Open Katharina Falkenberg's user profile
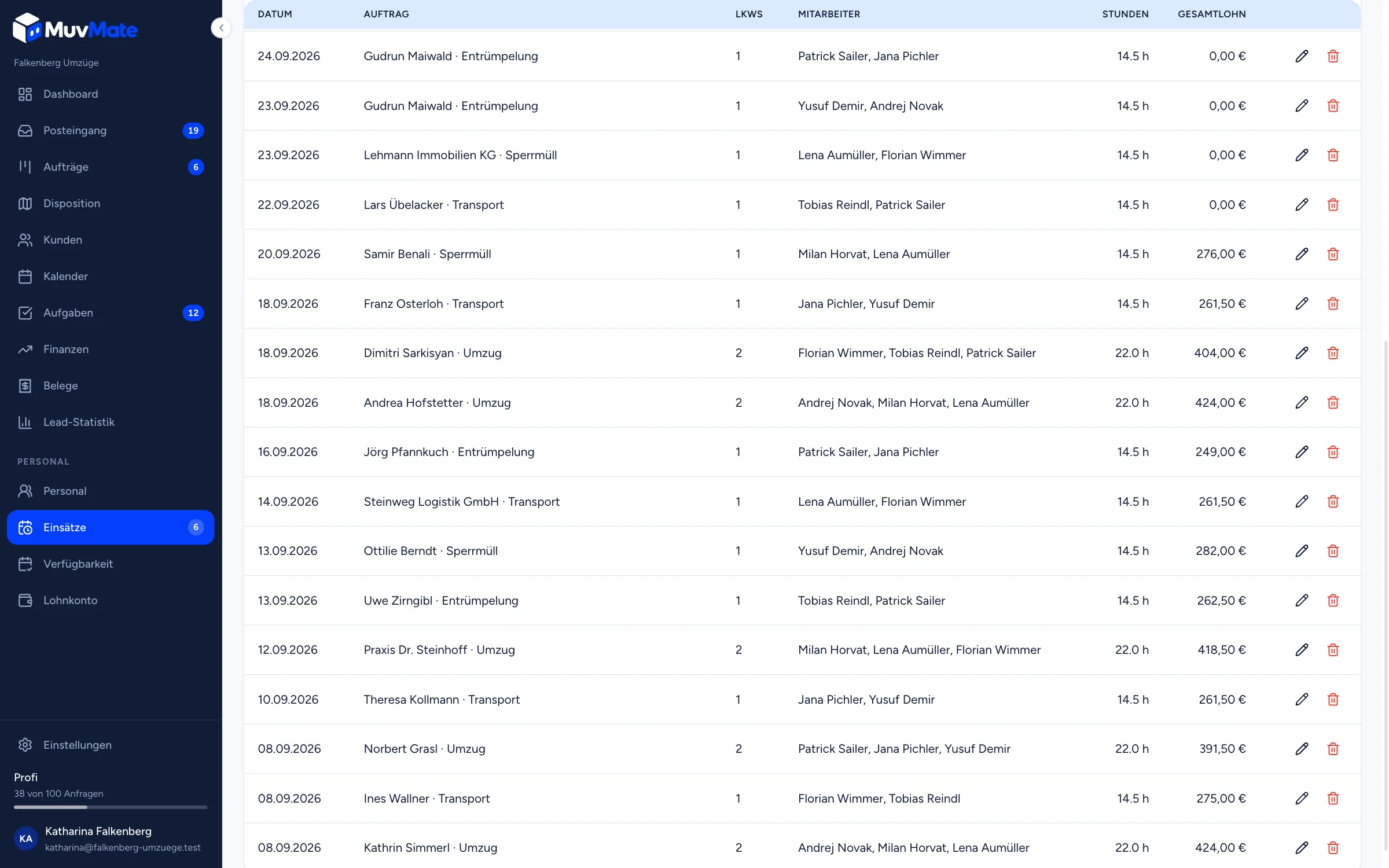Image resolution: width=1389 pixels, height=868 pixels. pos(111,838)
